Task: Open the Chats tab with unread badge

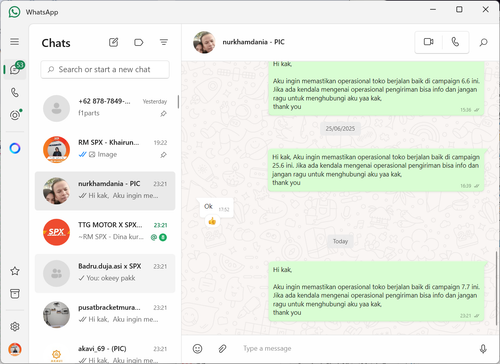Action: (x=15, y=69)
